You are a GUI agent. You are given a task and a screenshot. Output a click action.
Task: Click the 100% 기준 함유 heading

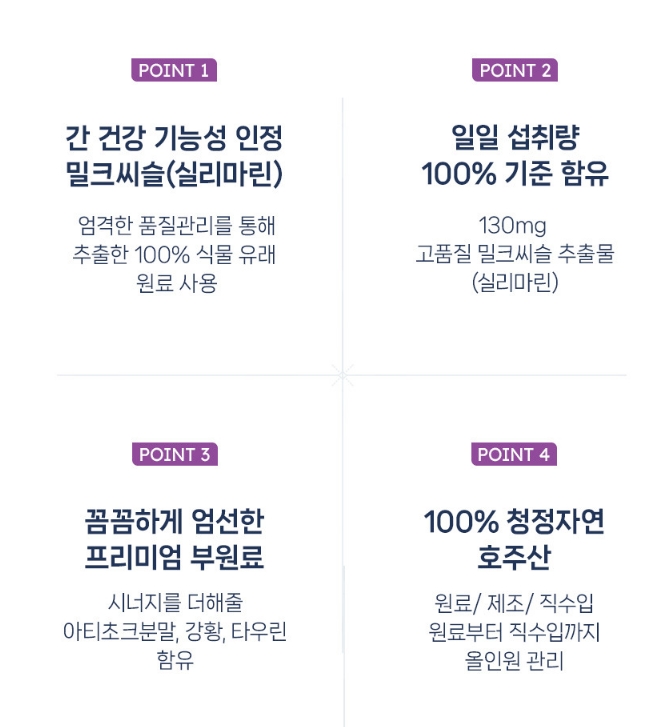pyautogui.click(x=515, y=174)
